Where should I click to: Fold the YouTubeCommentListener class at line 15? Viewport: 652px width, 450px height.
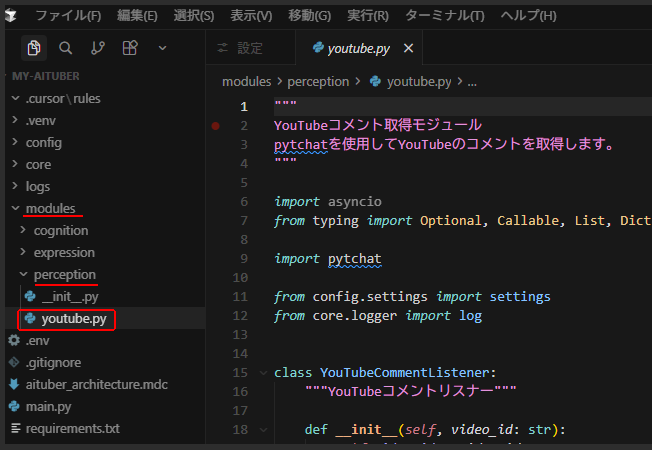pos(263,373)
